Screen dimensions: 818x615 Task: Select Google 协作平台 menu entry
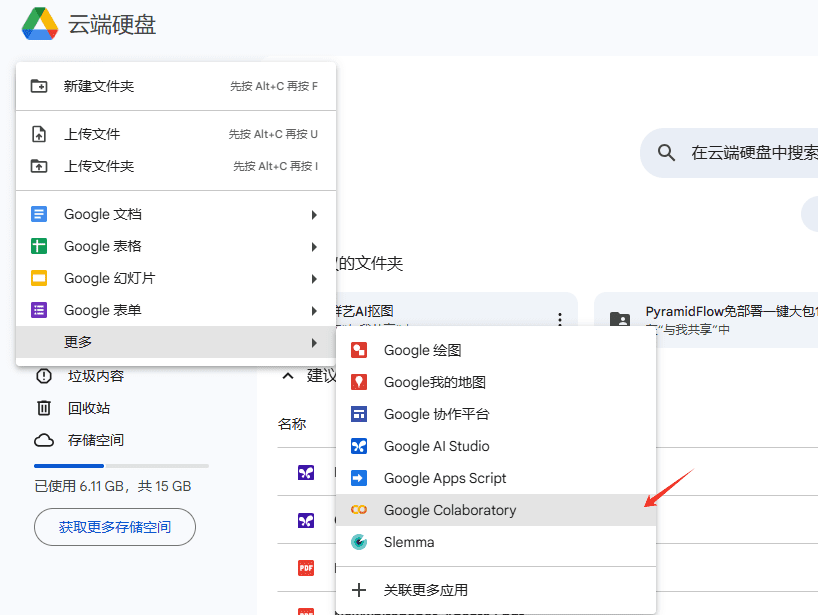coord(496,414)
